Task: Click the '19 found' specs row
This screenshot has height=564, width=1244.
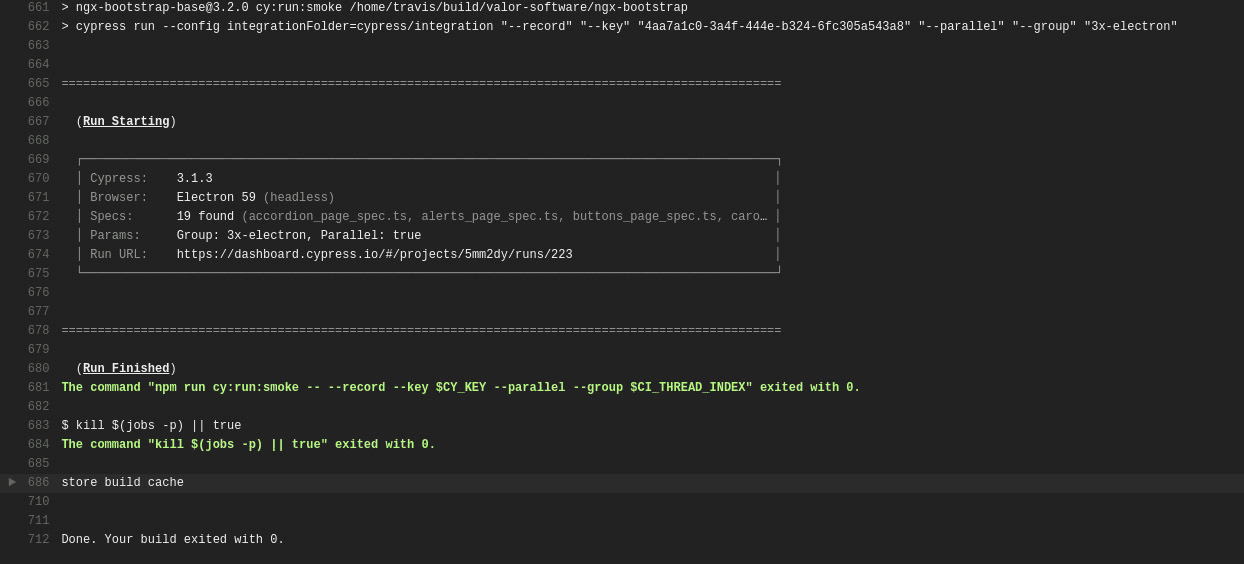Action: (205, 217)
